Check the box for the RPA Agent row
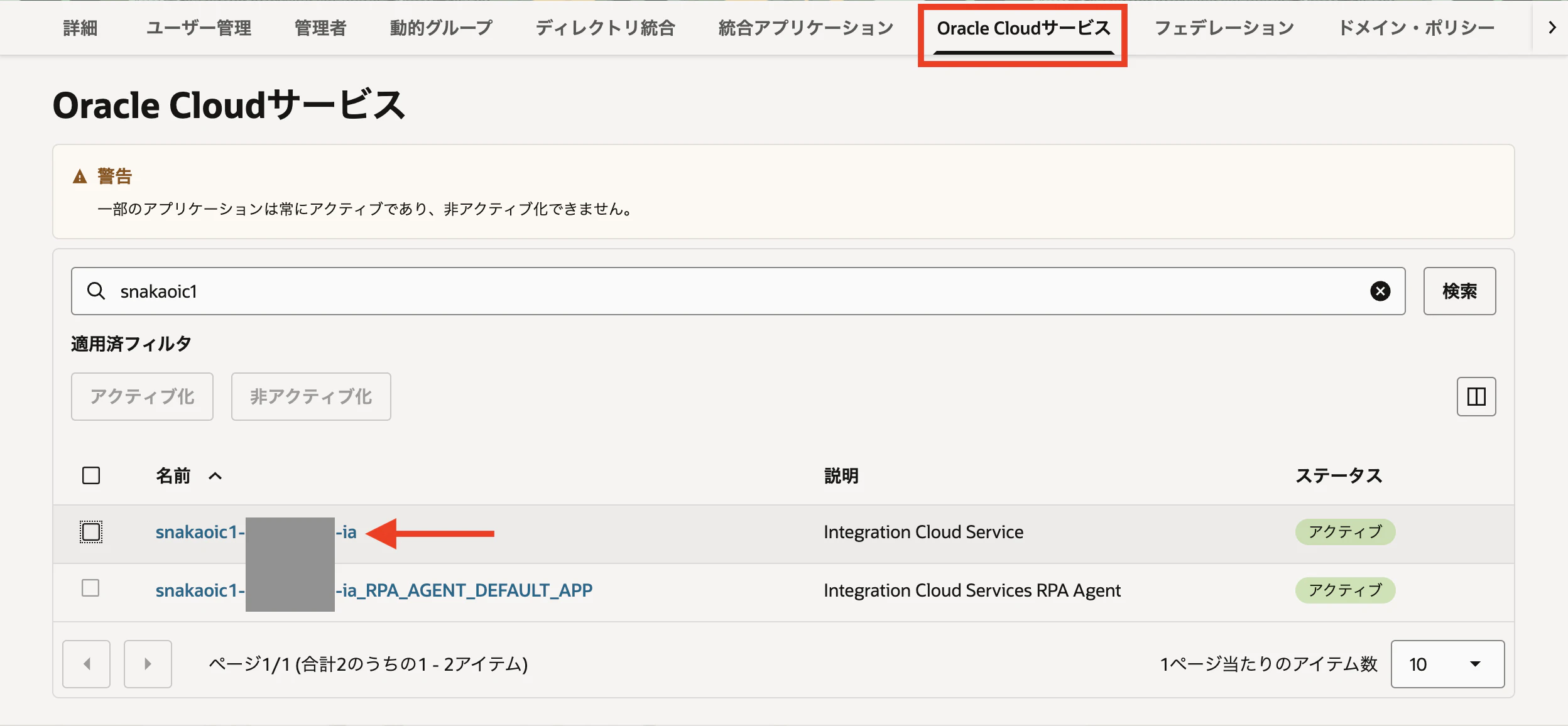Viewport: 1568px width, 726px height. (x=90, y=588)
